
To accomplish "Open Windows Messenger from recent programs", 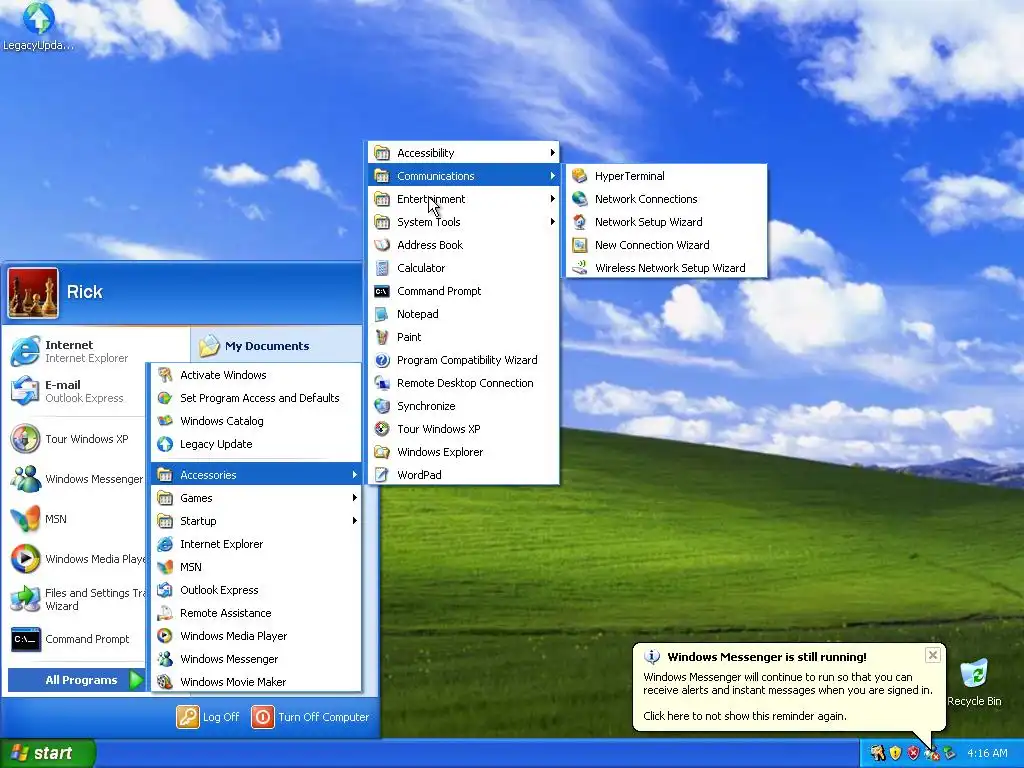I will [77, 479].
